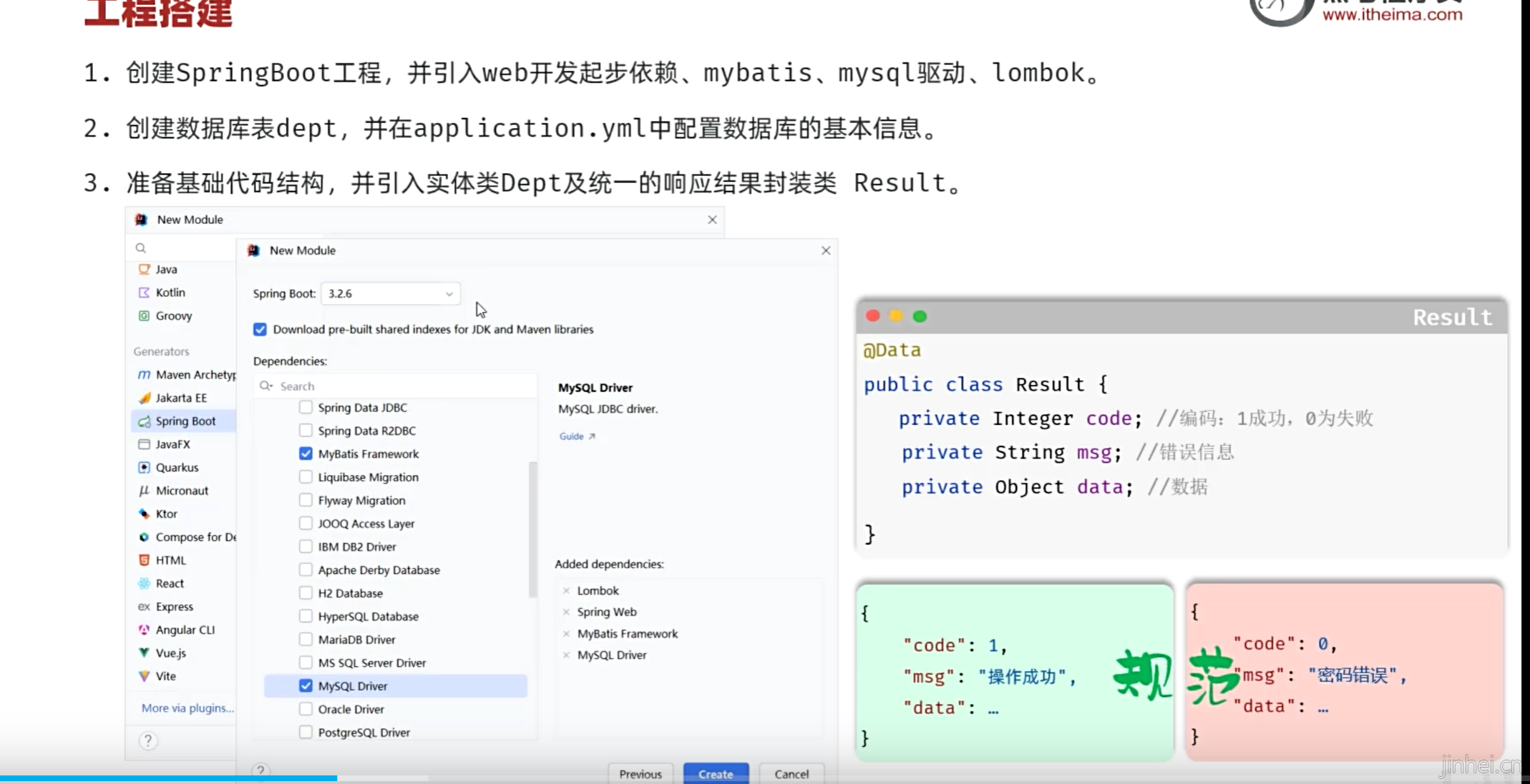Check JOOQ Access Layer dependency

pos(306,523)
